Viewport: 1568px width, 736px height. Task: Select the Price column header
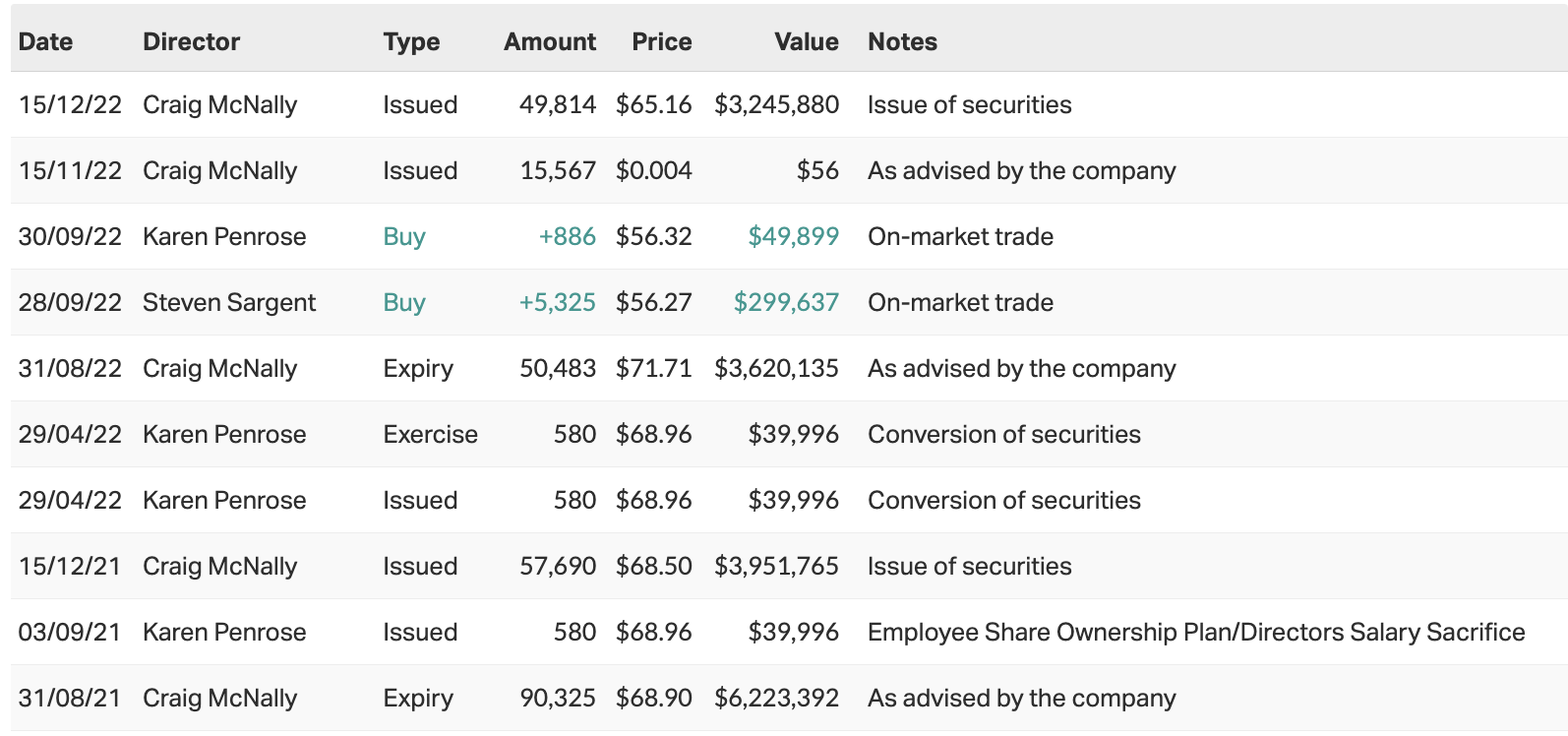click(x=661, y=41)
